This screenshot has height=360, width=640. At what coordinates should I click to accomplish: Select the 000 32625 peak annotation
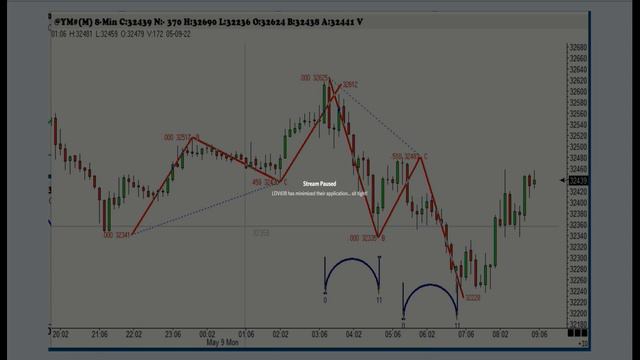[314, 78]
